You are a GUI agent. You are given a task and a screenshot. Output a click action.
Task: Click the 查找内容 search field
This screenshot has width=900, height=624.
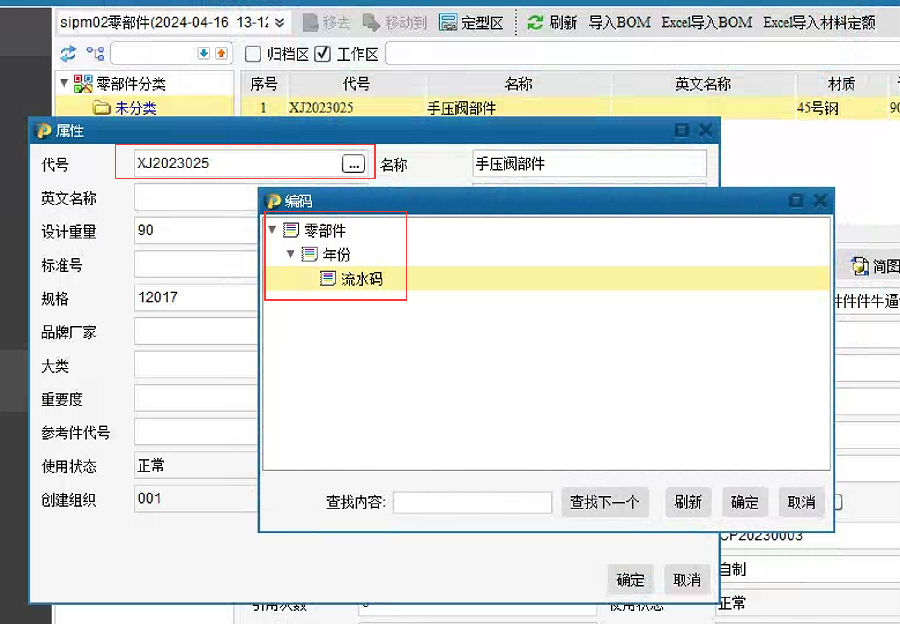(472, 502)
